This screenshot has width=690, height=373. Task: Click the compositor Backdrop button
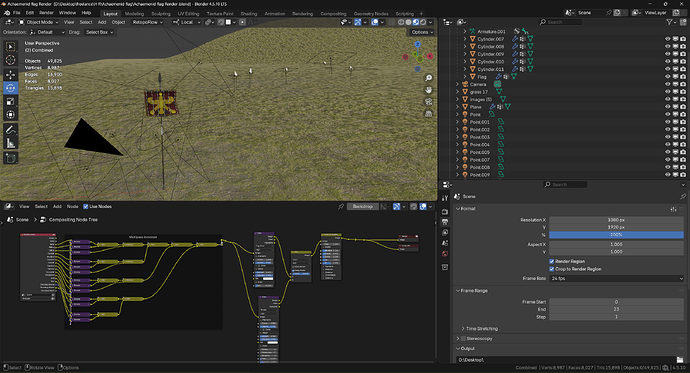point(363,206)
